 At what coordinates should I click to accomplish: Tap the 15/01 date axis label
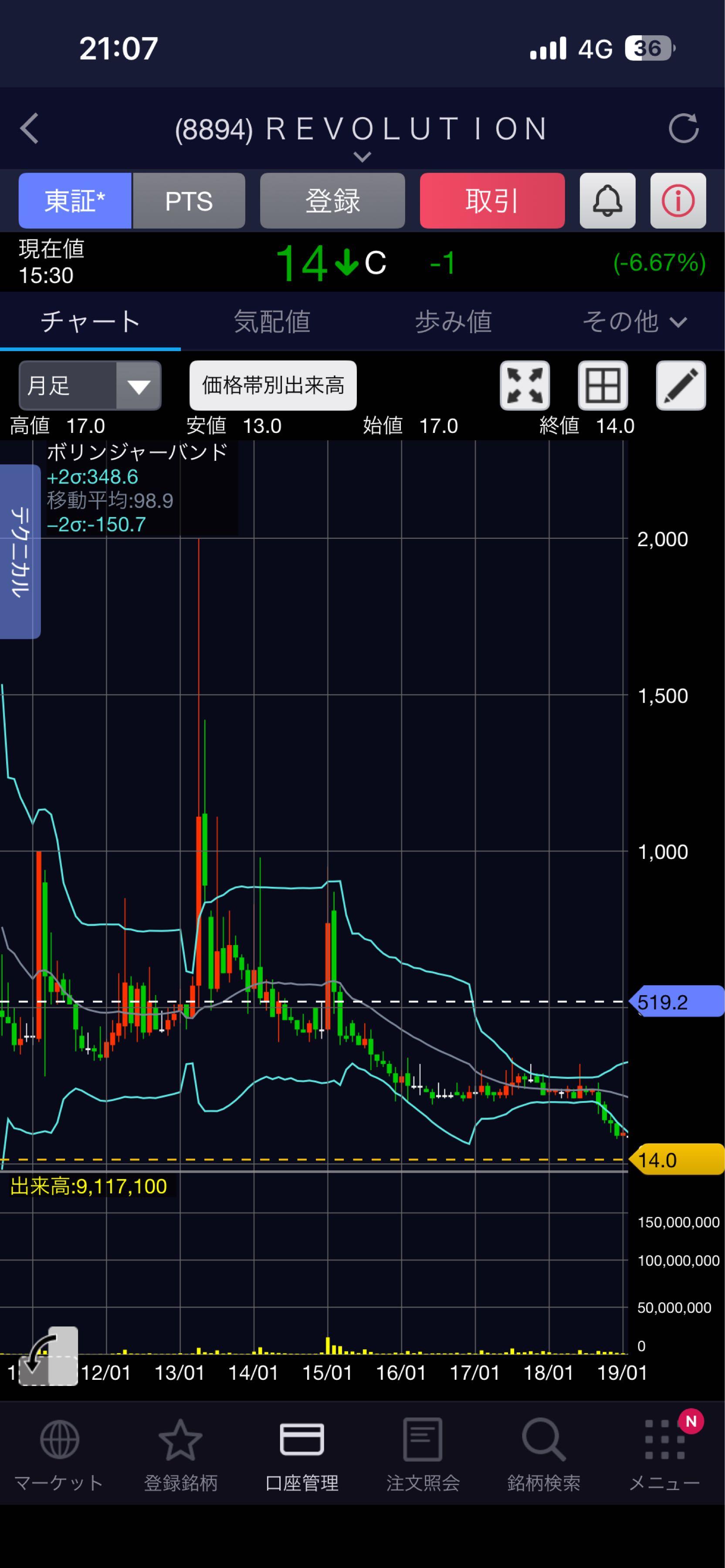point(327,1372)
